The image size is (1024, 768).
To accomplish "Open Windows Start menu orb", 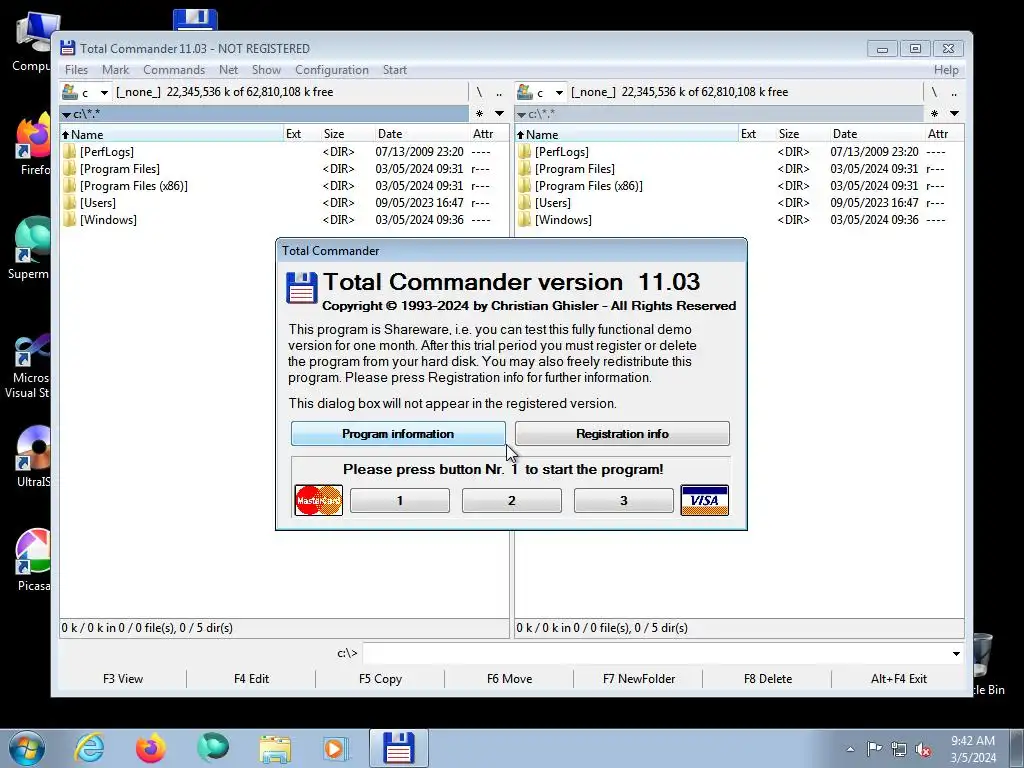I will [26, 748].
